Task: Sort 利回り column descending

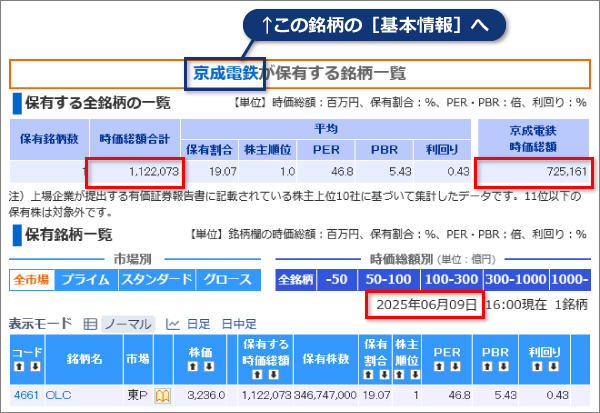Action: [x=553, y=367]
